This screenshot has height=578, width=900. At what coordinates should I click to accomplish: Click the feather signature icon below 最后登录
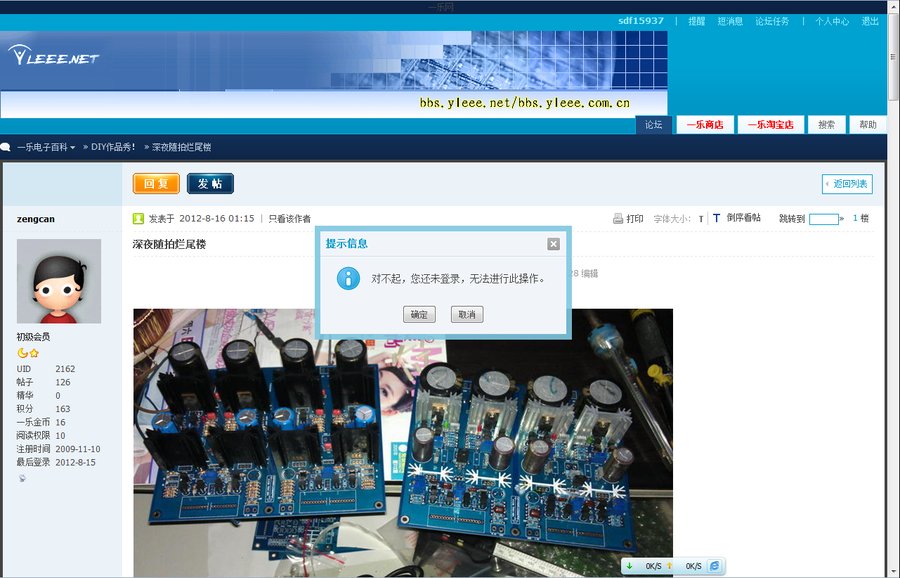coord(22,478)
